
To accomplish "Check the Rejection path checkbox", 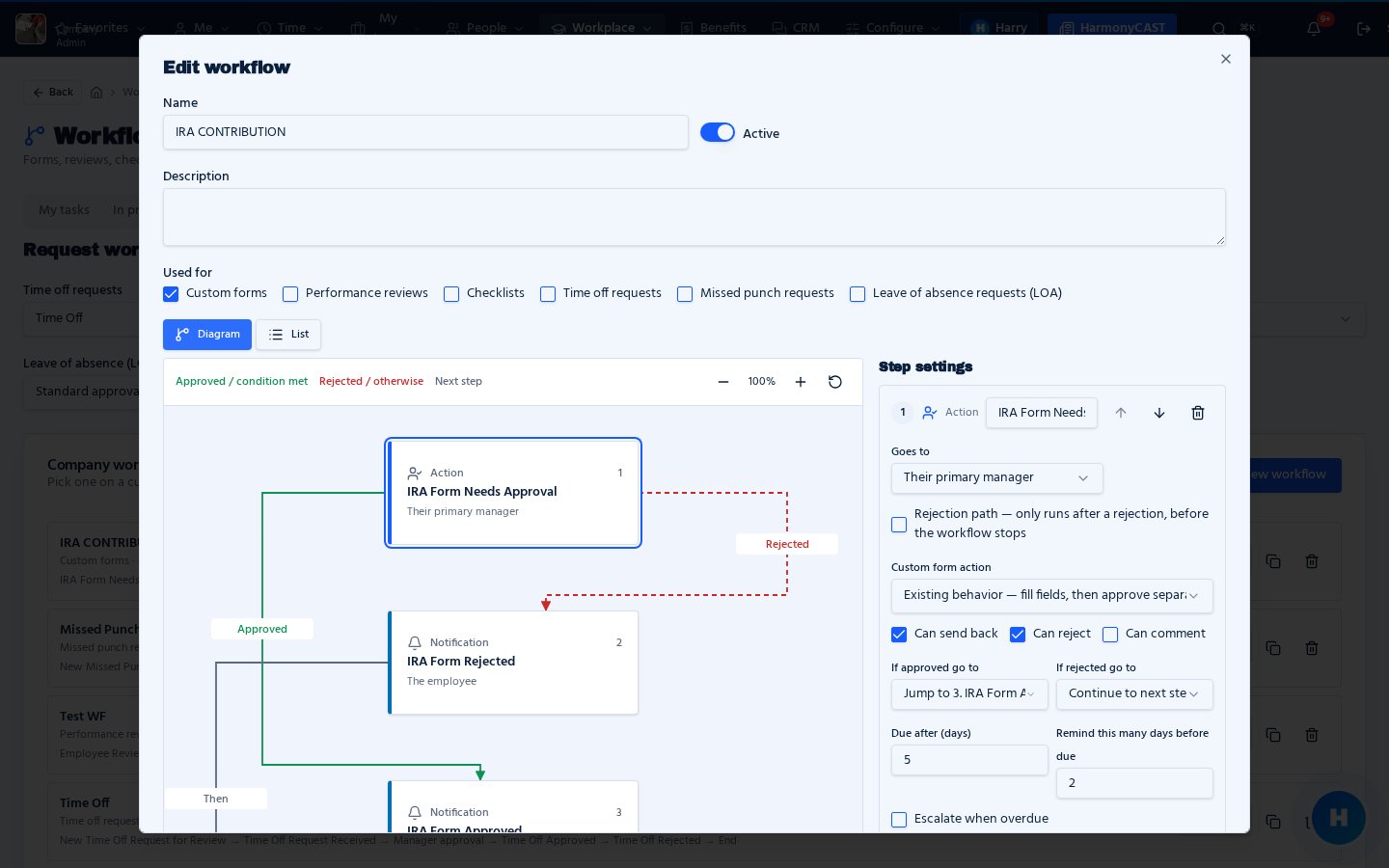I will pos(899,525).
